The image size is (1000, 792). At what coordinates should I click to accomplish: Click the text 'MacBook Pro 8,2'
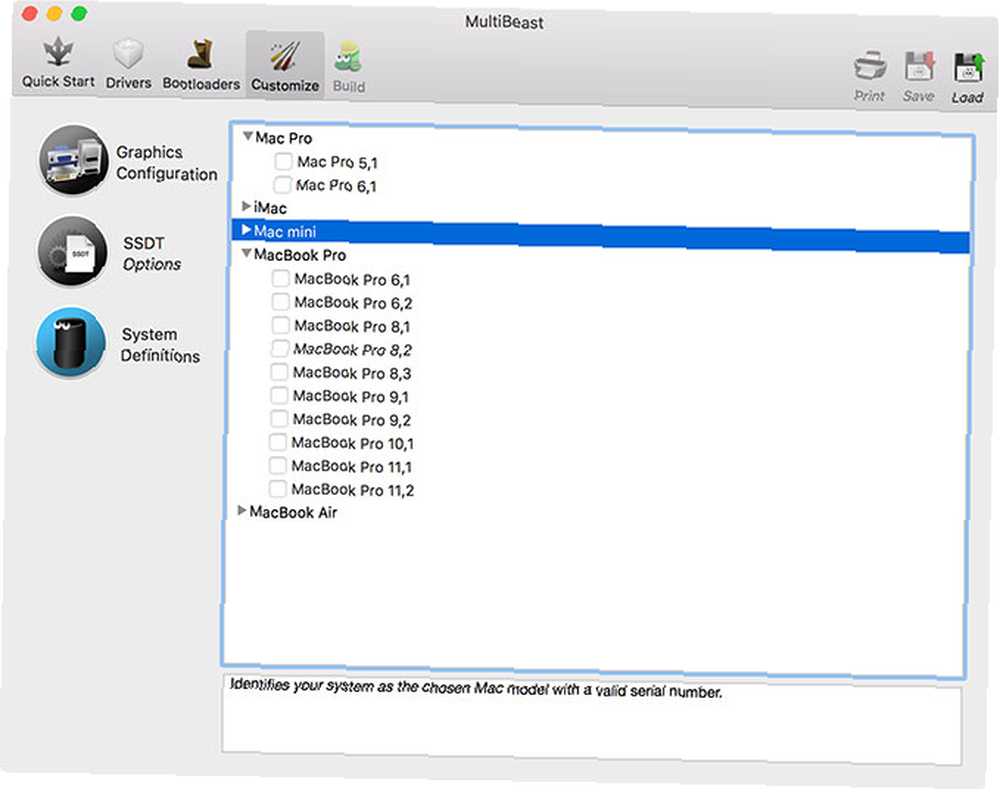pos(352,349)
